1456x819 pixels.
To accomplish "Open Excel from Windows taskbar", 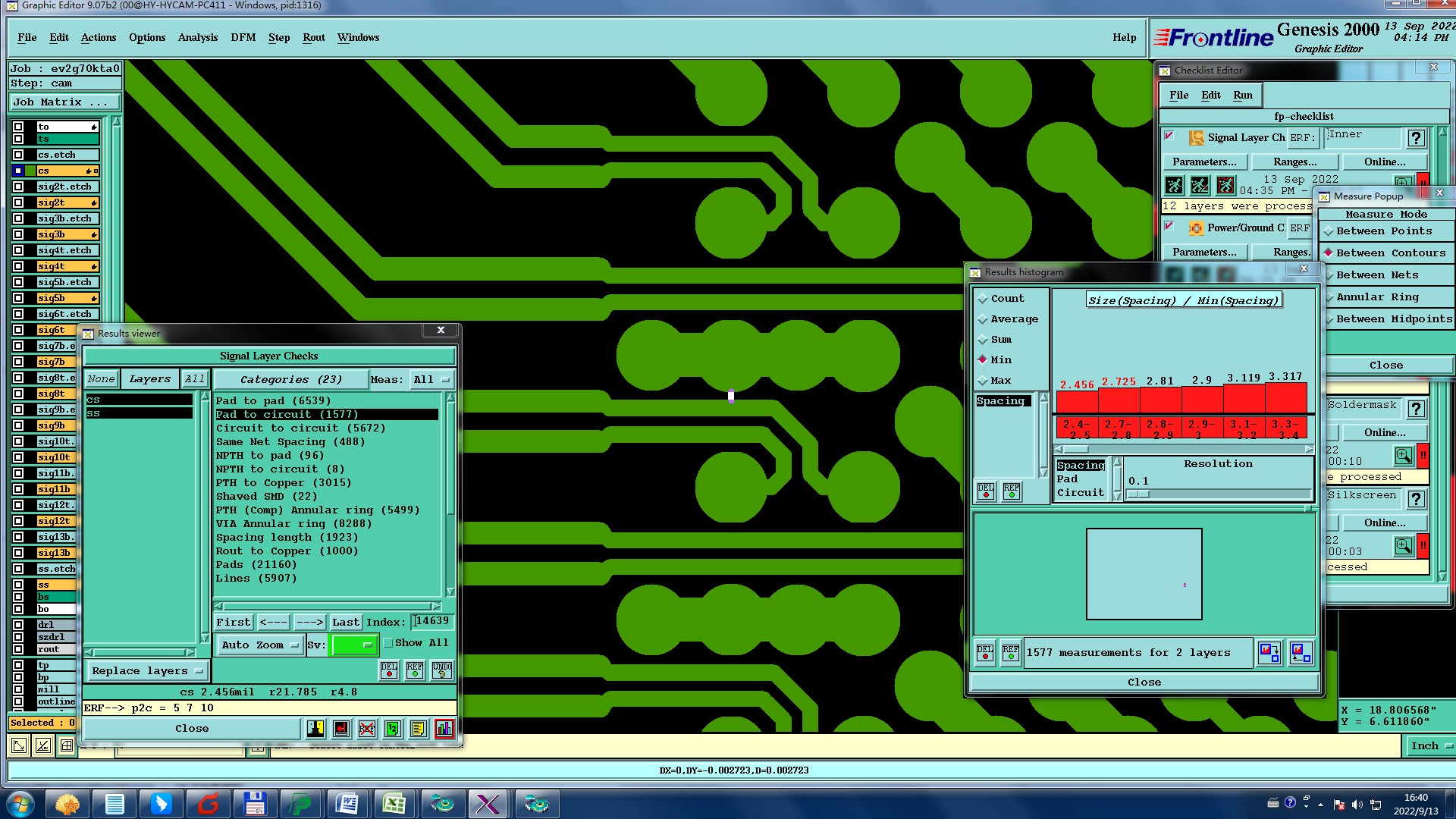I will click(394, 804).
